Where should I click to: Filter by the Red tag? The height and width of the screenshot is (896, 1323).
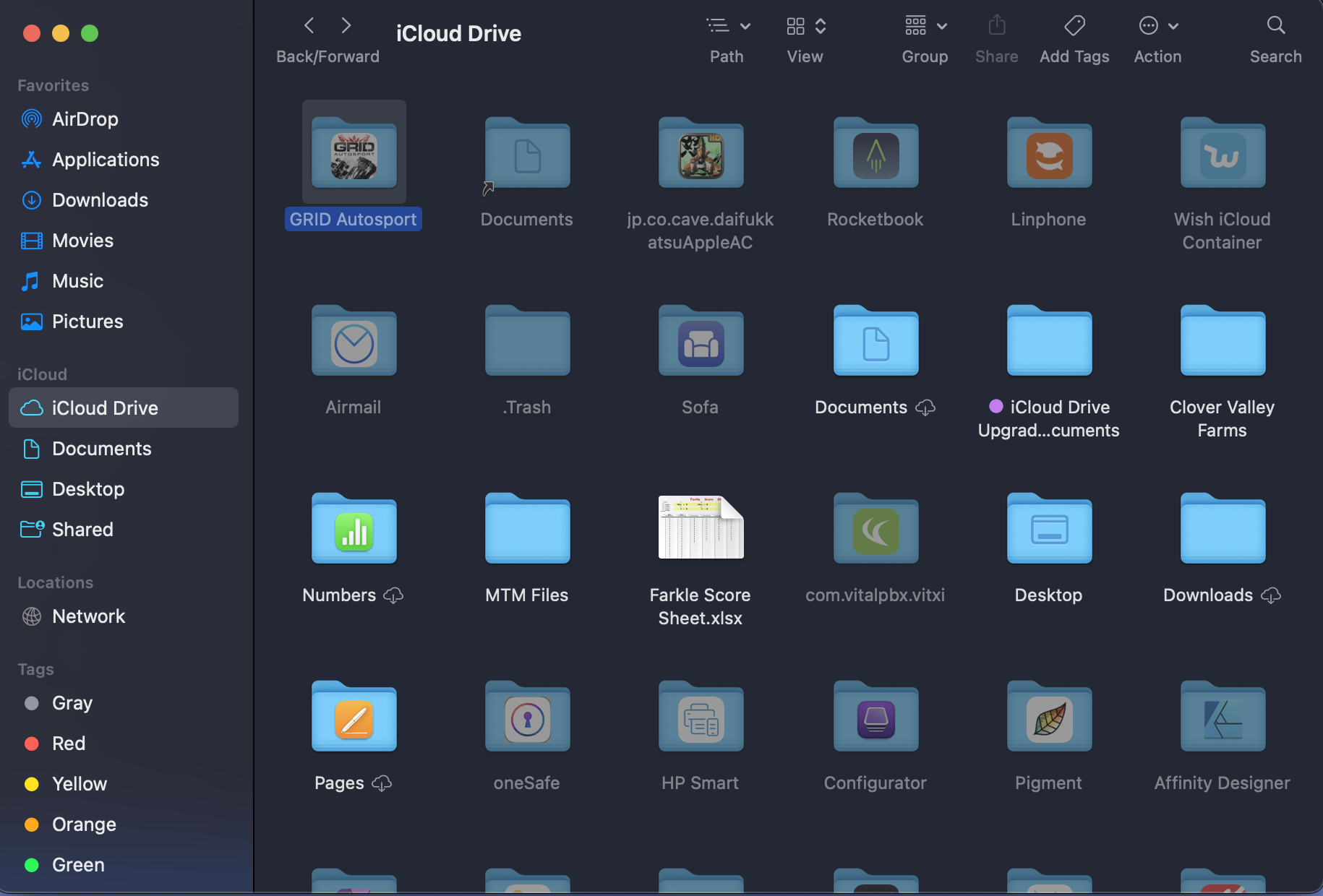point(124,744)
